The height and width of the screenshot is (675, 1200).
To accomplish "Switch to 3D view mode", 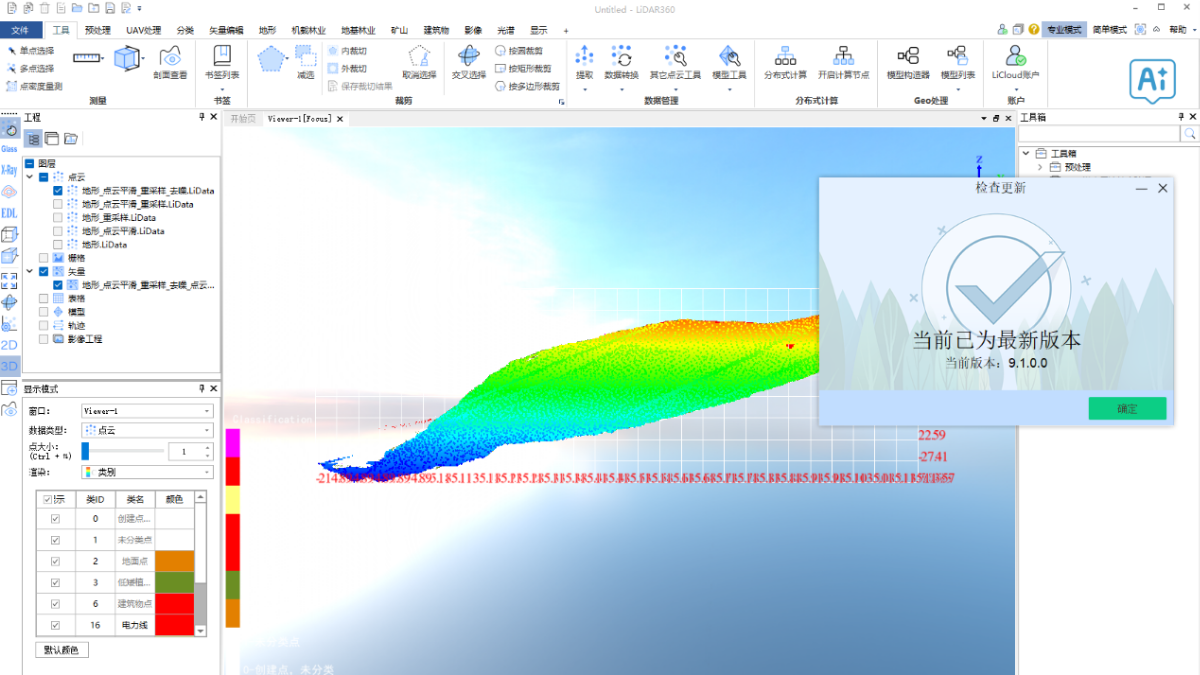I will click(9, 366).
